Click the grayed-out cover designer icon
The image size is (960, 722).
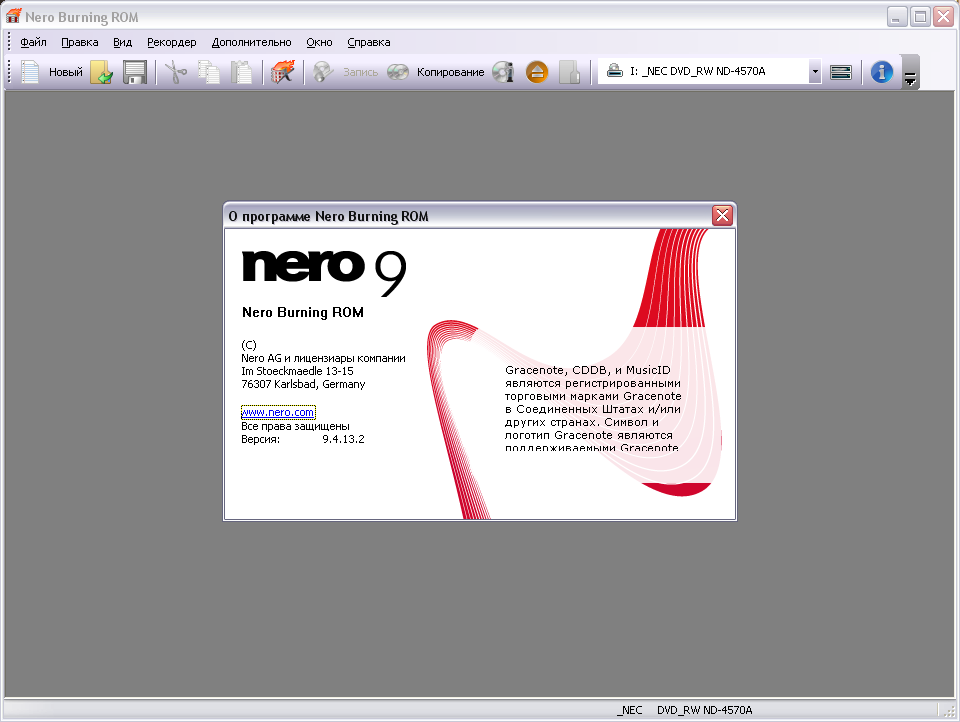tap(569, 72)
